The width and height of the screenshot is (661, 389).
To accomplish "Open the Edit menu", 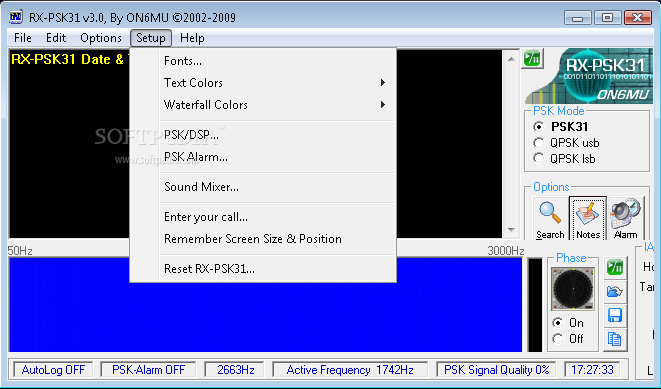I will [x=56, y=38].
